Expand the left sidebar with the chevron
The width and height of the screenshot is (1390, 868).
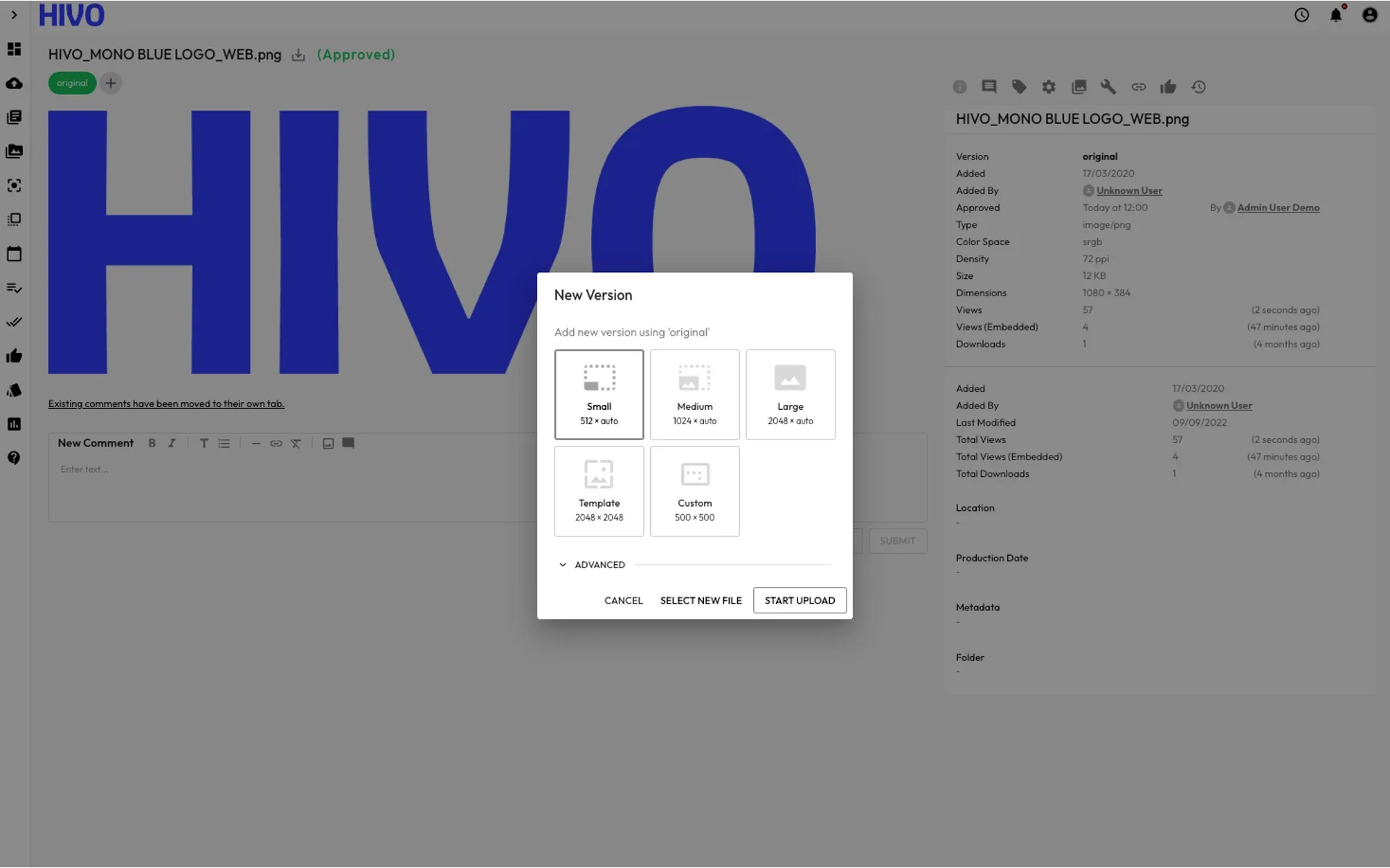(x=14, y=15)
